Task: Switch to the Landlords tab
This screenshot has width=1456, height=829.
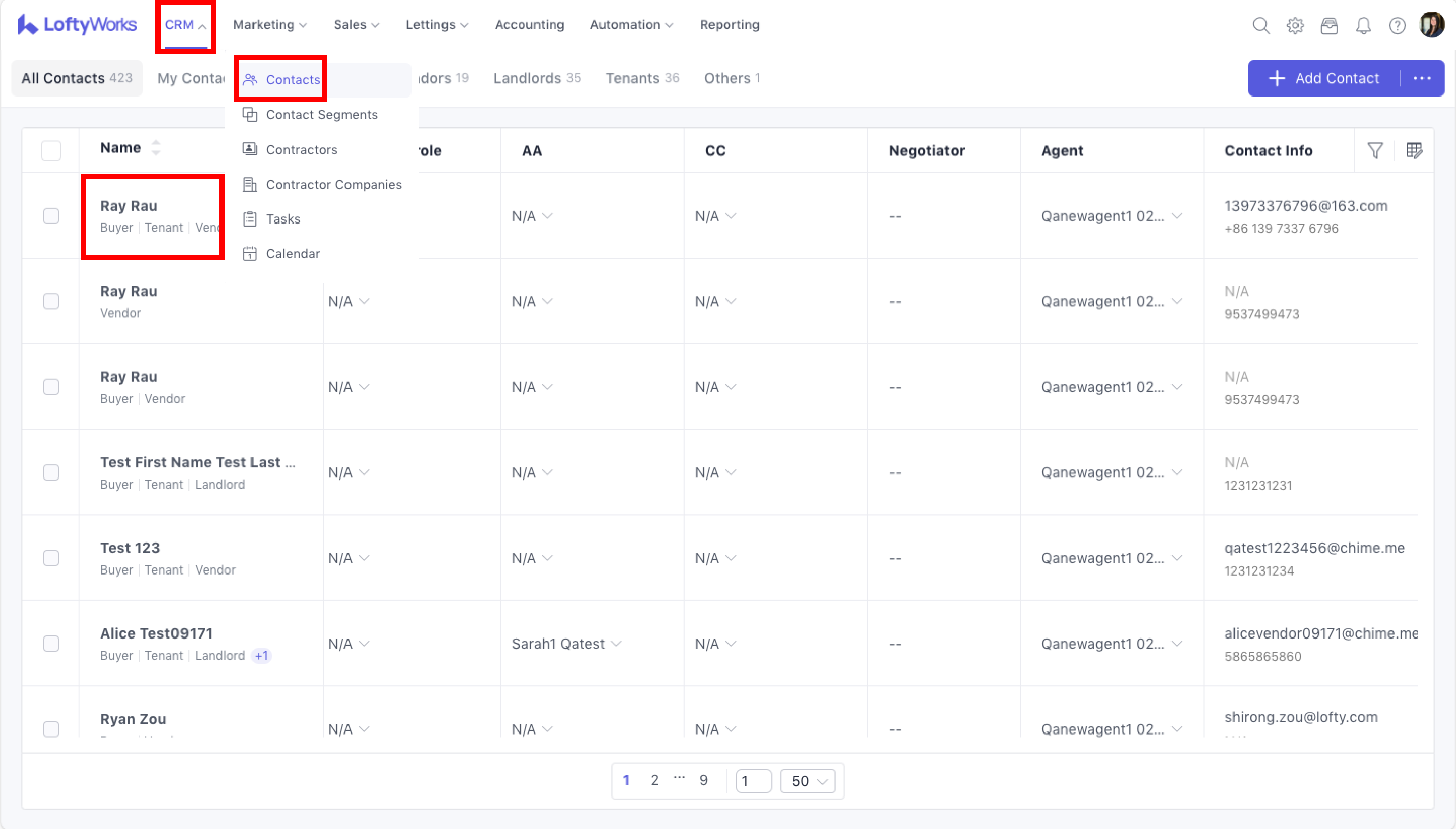Action: click(x=536, y=78)
